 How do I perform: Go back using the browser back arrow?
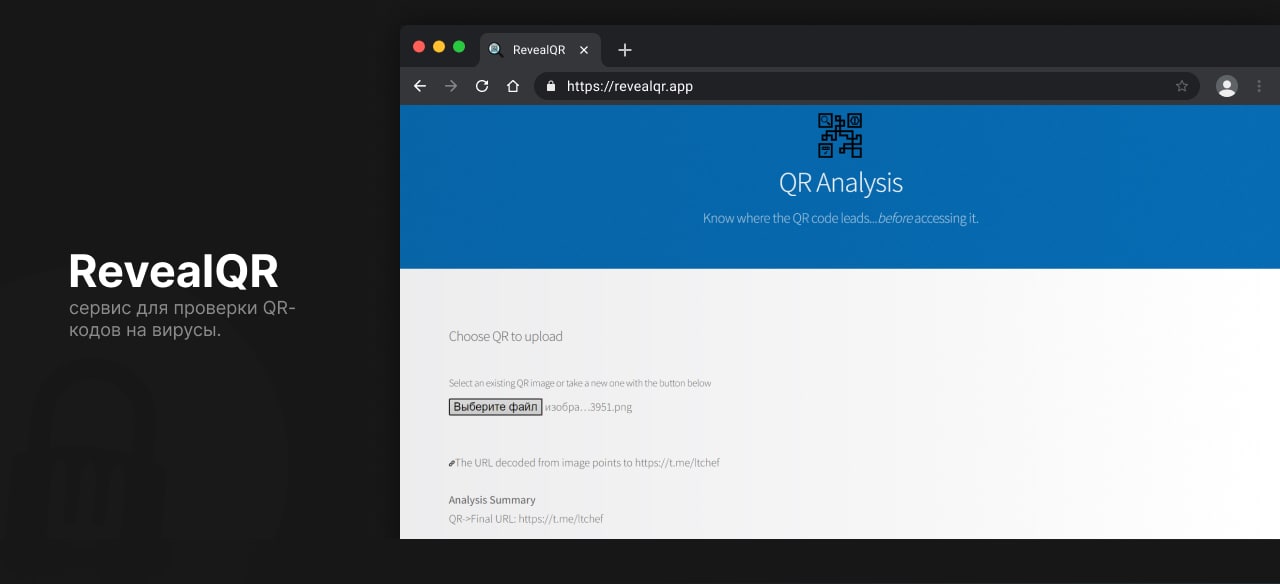(420, 86)
